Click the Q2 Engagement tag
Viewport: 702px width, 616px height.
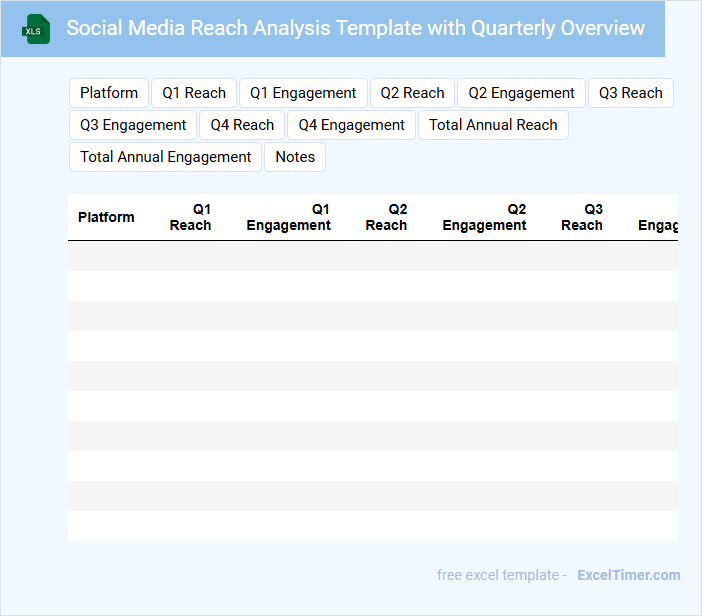tap(521, 93)
